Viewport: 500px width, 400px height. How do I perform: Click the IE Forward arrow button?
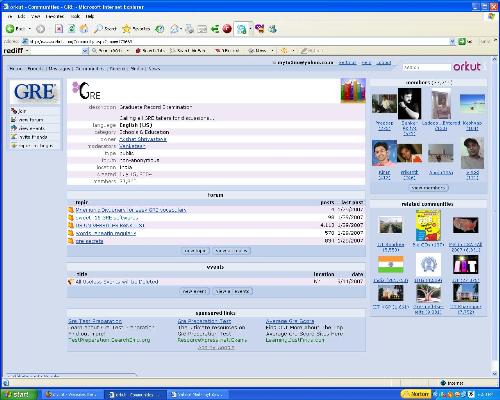tap(40, 29)
